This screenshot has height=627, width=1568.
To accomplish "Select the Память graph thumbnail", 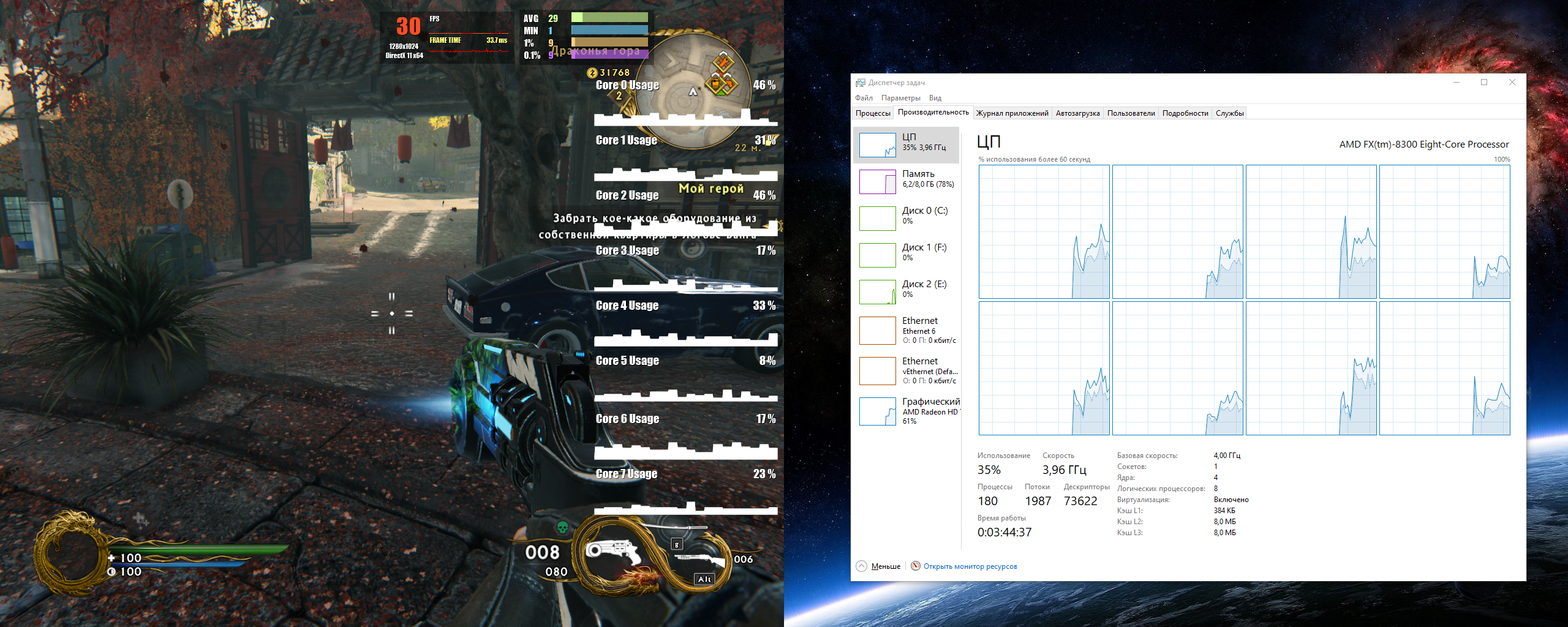I will click(878, 182).
